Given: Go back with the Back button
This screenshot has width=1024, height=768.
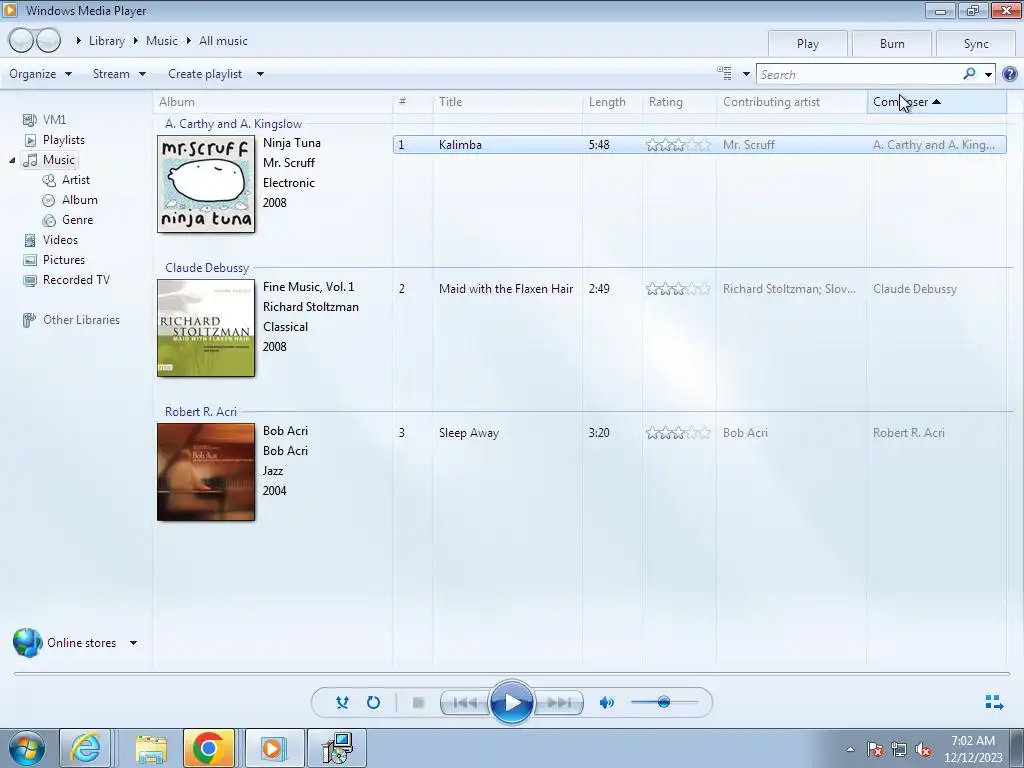Looking at the screenshot, I should [21, 40].
